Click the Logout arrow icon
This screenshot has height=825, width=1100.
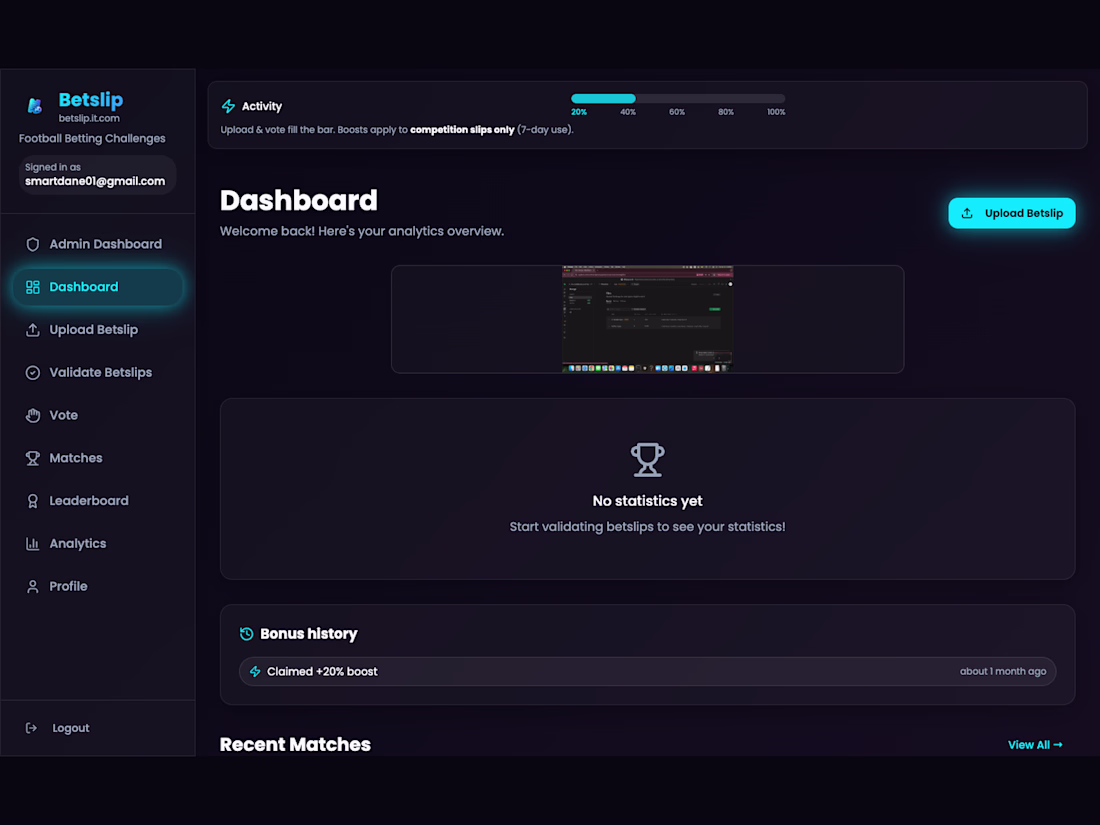tap(31, 728)
